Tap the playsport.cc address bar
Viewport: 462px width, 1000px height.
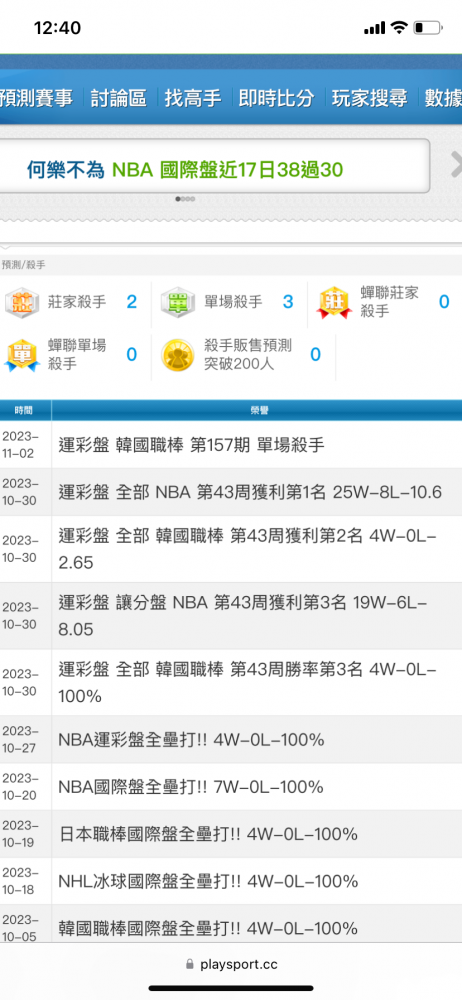coord(231,964)
